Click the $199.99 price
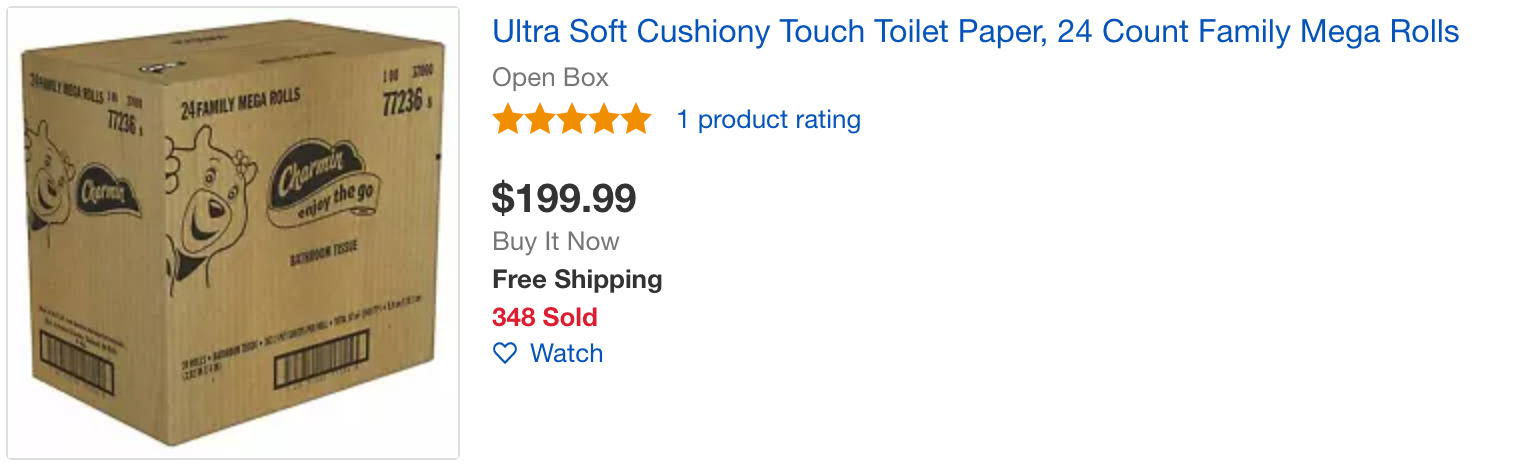1524x470 pixels. (564, 198)
